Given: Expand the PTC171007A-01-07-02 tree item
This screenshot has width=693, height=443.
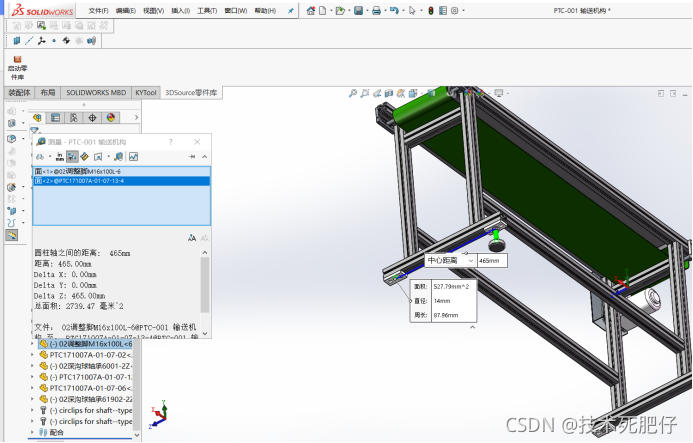Looking at the screenshot, I should 32,355.
